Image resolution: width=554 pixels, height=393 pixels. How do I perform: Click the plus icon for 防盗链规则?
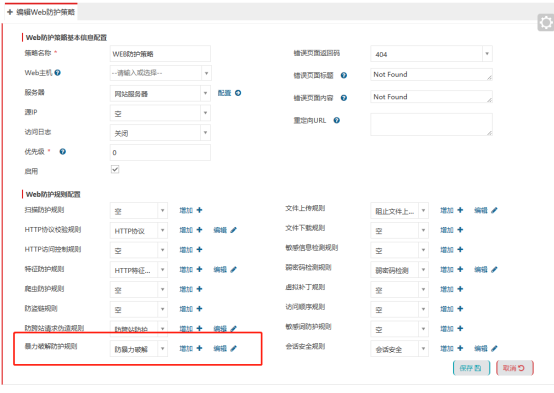tap(200, 309)
